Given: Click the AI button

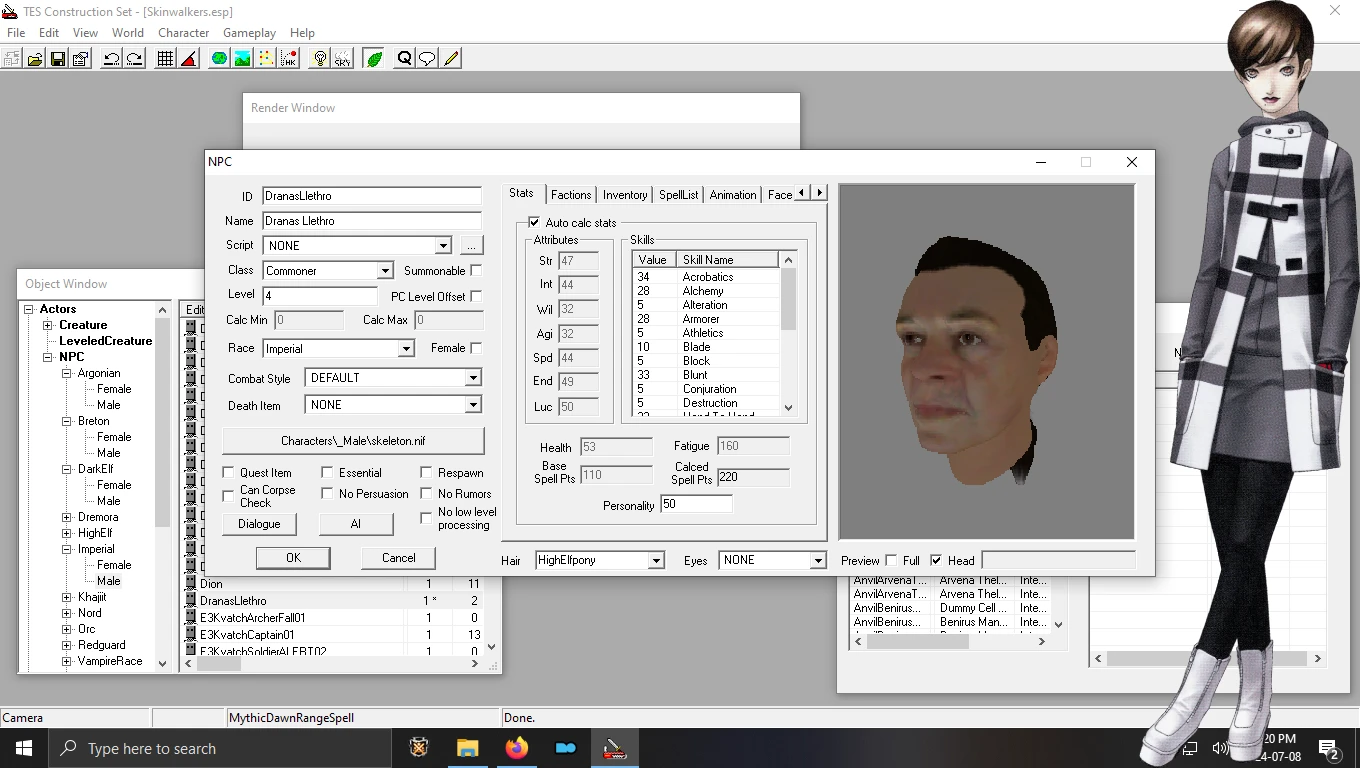Looking at the screenshot, I should (355, 524).
